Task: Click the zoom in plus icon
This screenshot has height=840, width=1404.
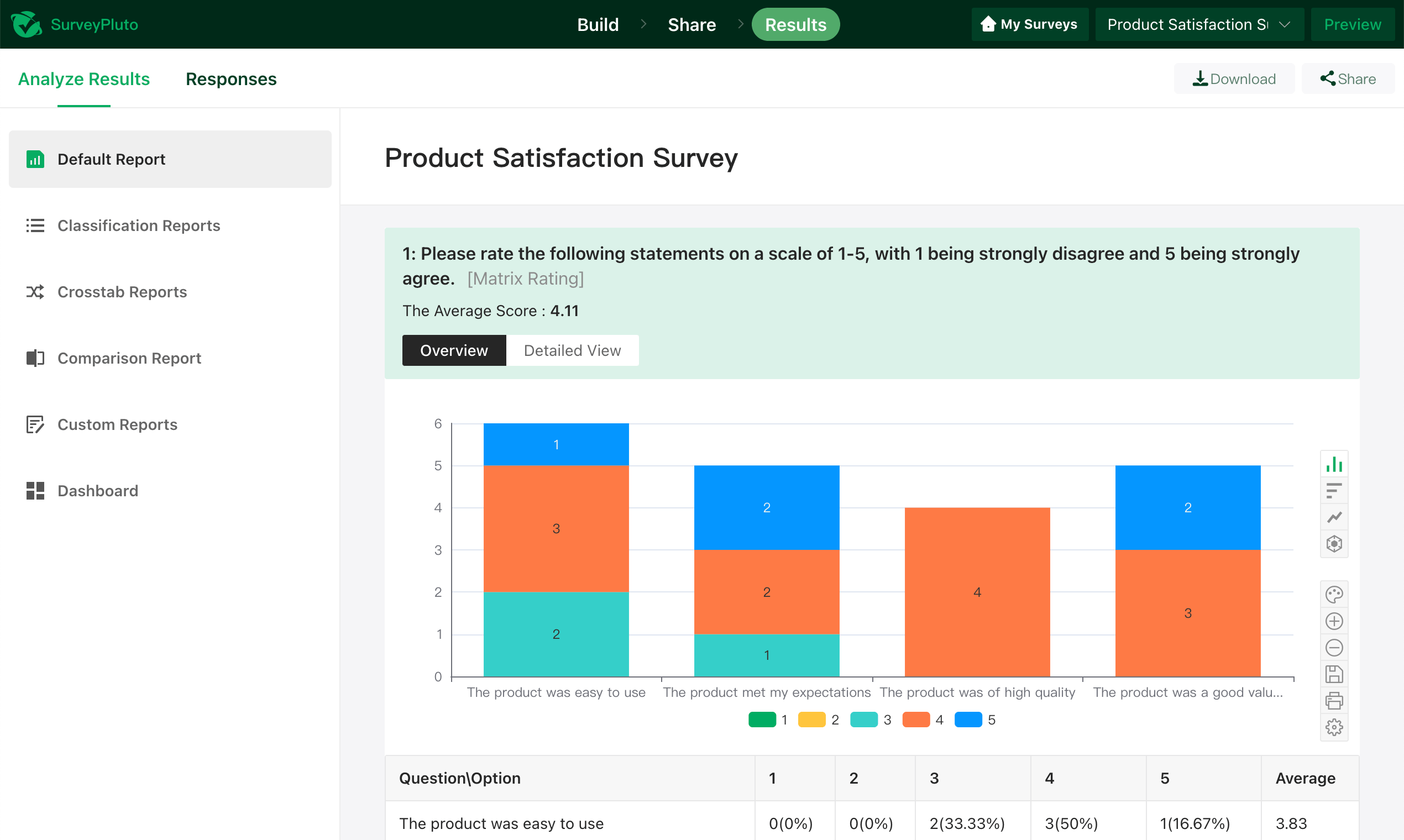Action: click(x=1334, y=621)
